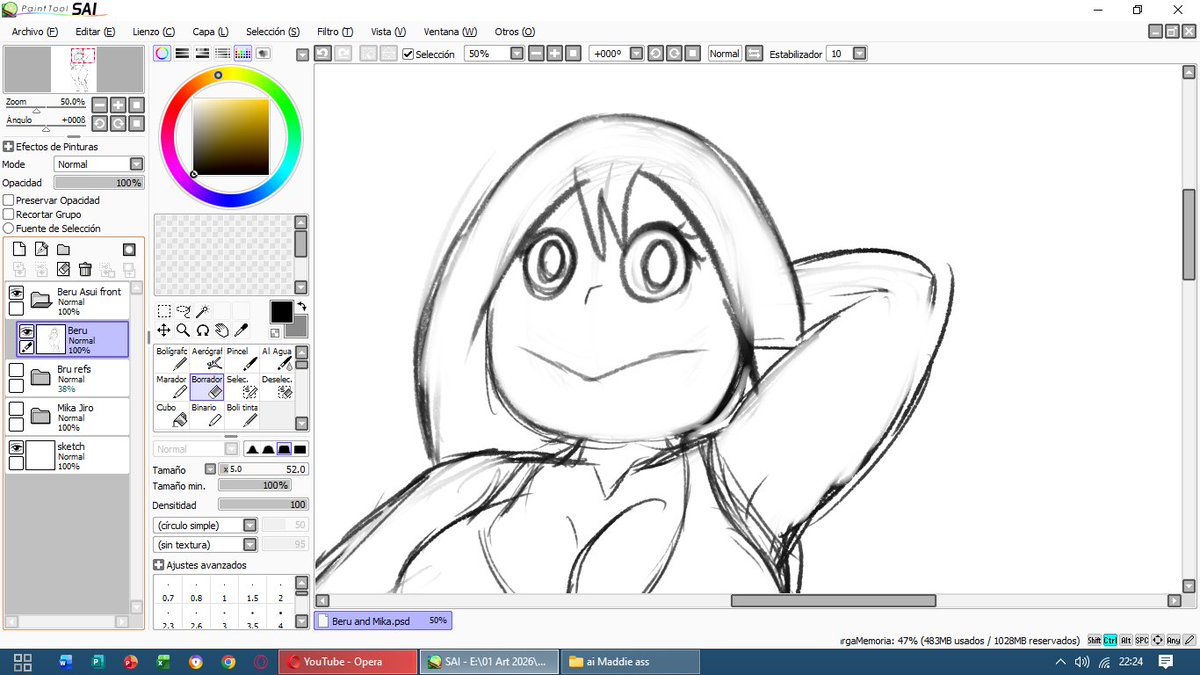Choose the Deselec. deselection pen tool
Viewport: 1200px width, 675px height.
coord(277,386)
